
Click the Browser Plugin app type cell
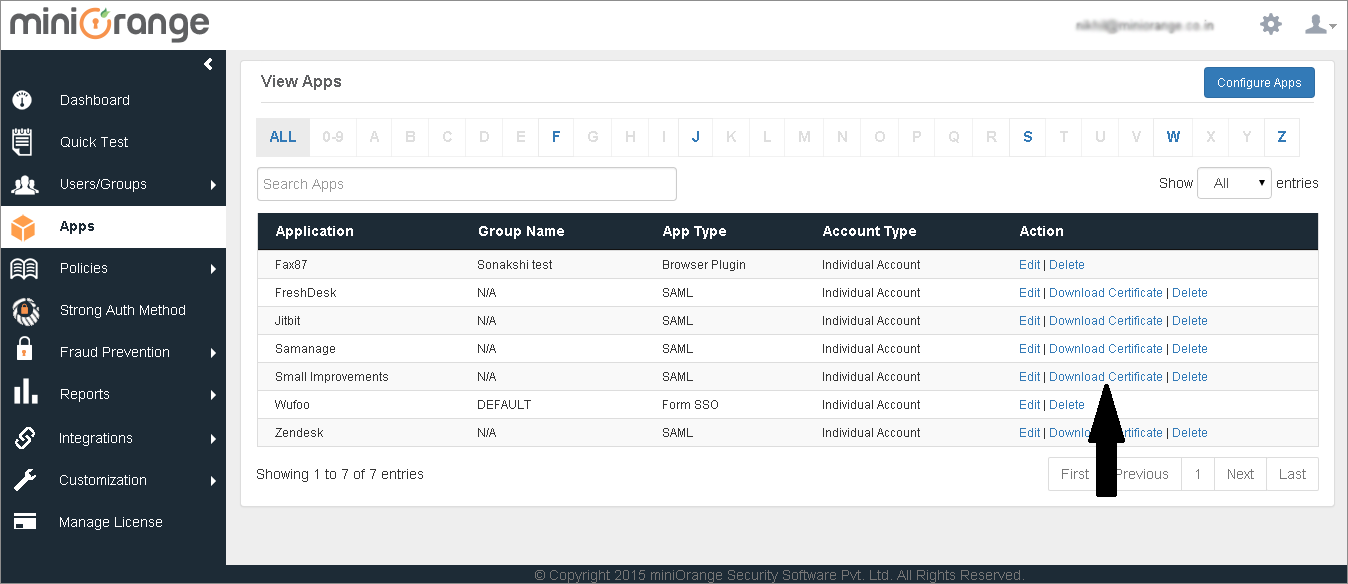click(x=704, y=265)
